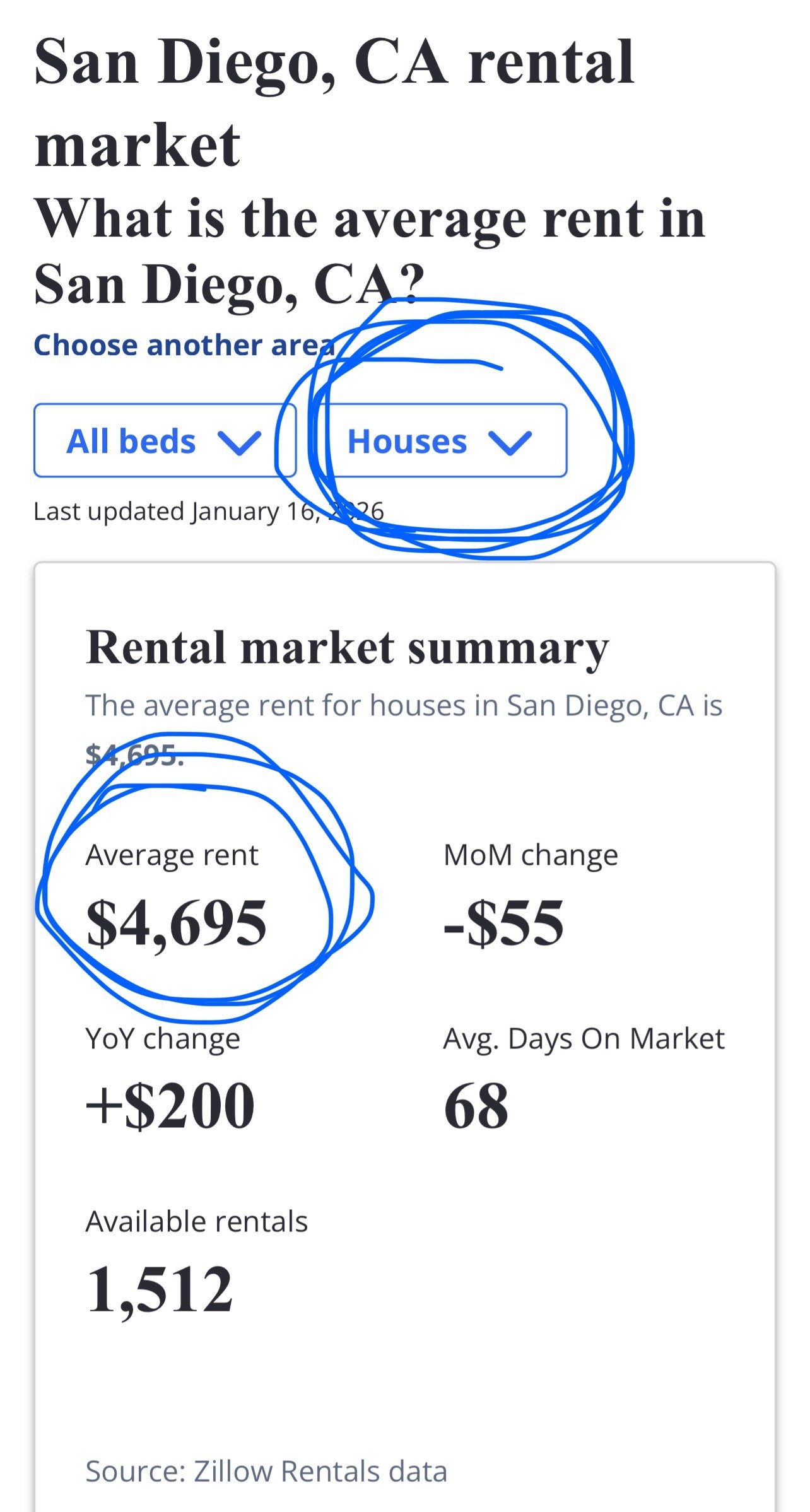Click the Last updated January 16 text
This screenshot has width=810, height=1512.
point(209,511)
